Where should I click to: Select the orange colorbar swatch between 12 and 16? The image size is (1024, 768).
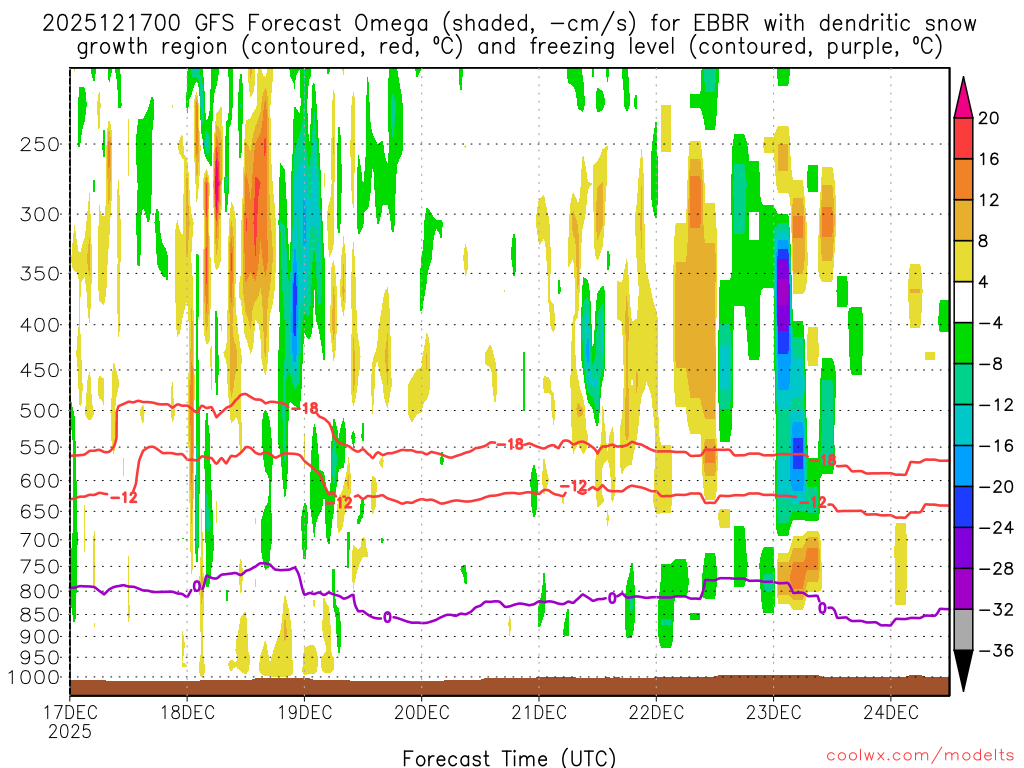(x=964, y=179)
